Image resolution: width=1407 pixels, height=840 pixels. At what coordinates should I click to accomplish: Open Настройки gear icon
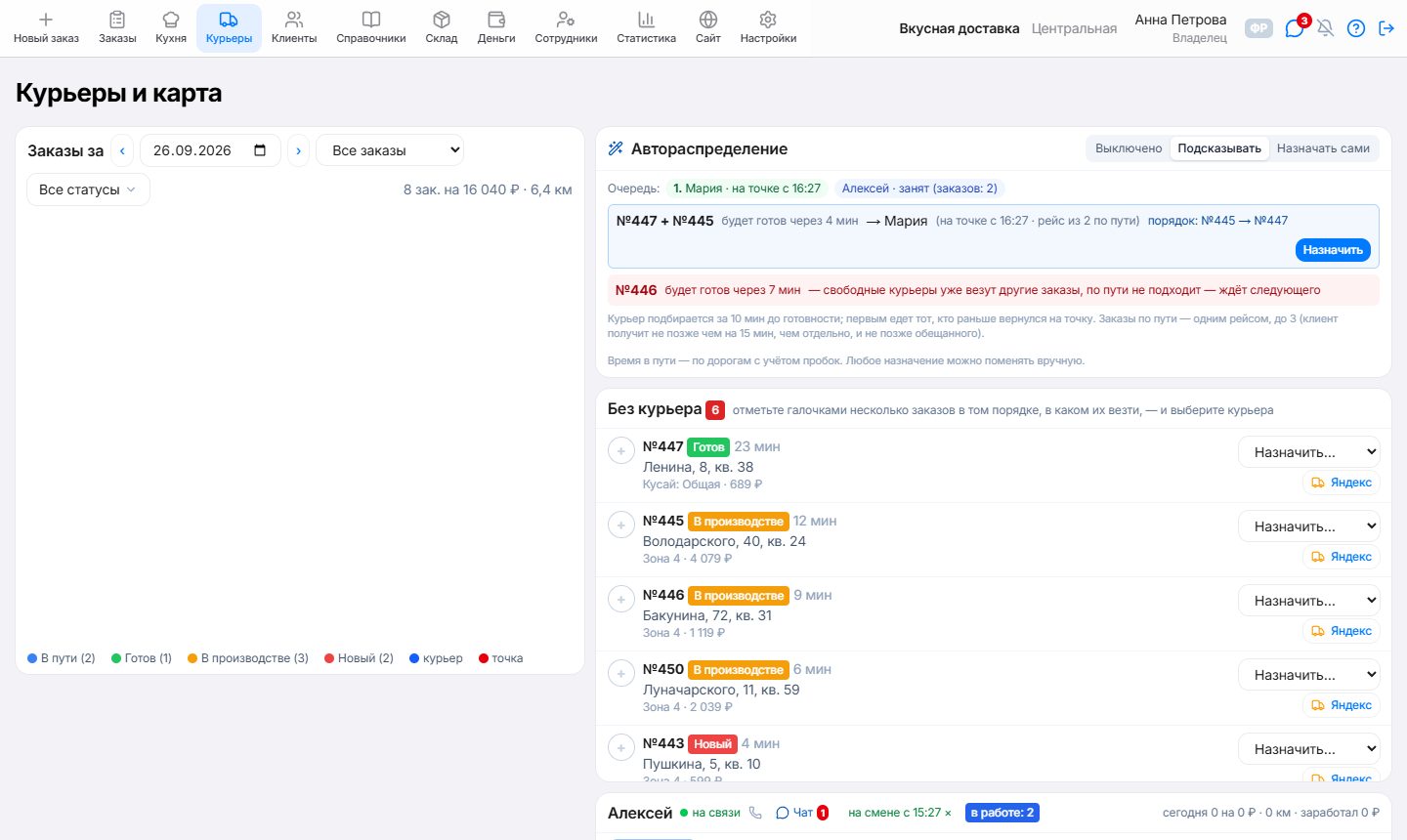pos(768,20)
